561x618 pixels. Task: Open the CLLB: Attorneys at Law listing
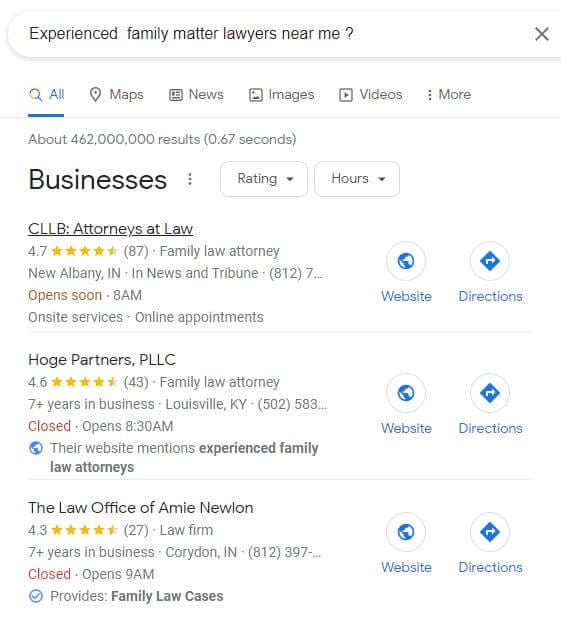pos(110,229)
